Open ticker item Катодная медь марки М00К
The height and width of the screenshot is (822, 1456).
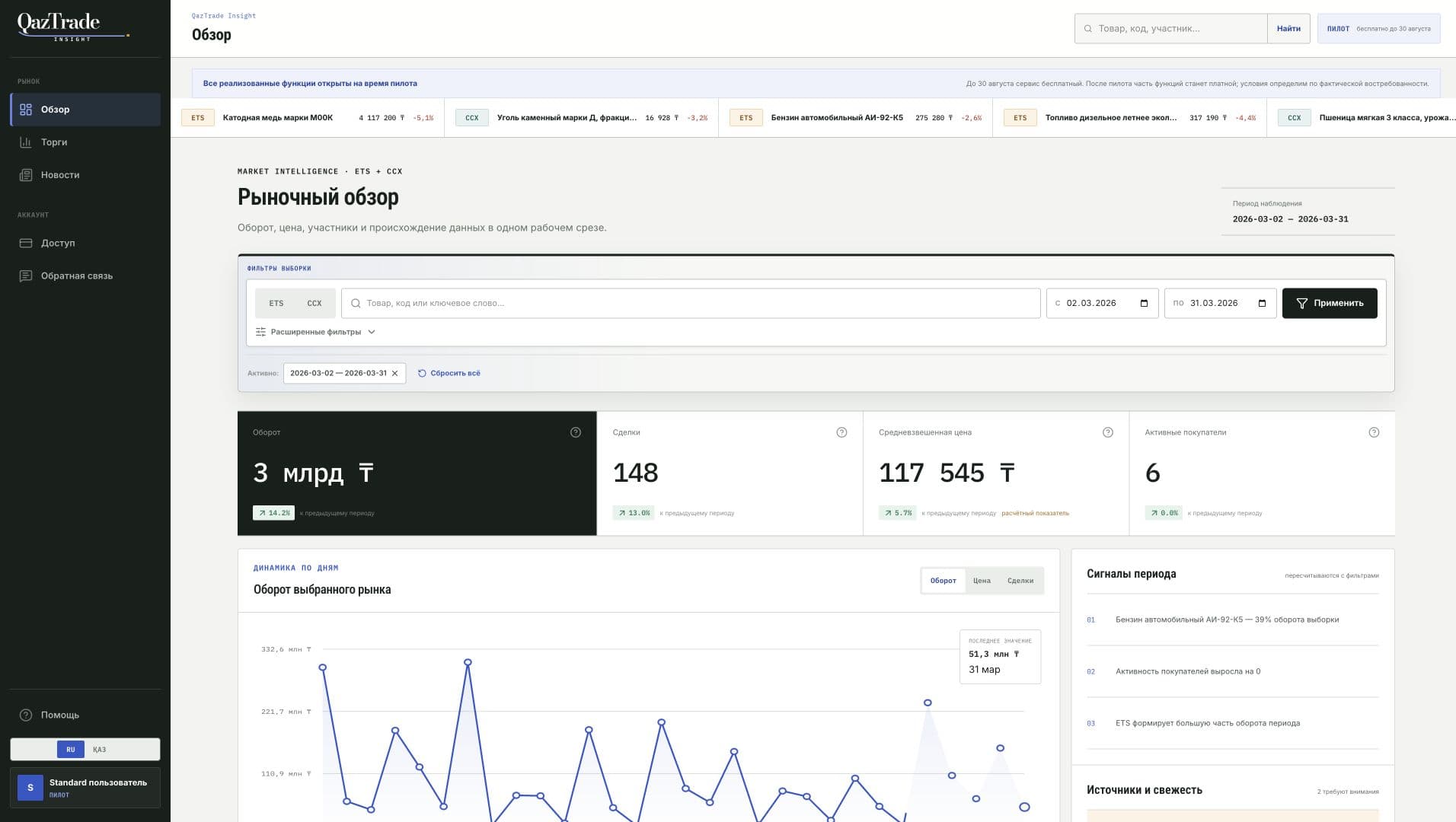tap(308, 118)
